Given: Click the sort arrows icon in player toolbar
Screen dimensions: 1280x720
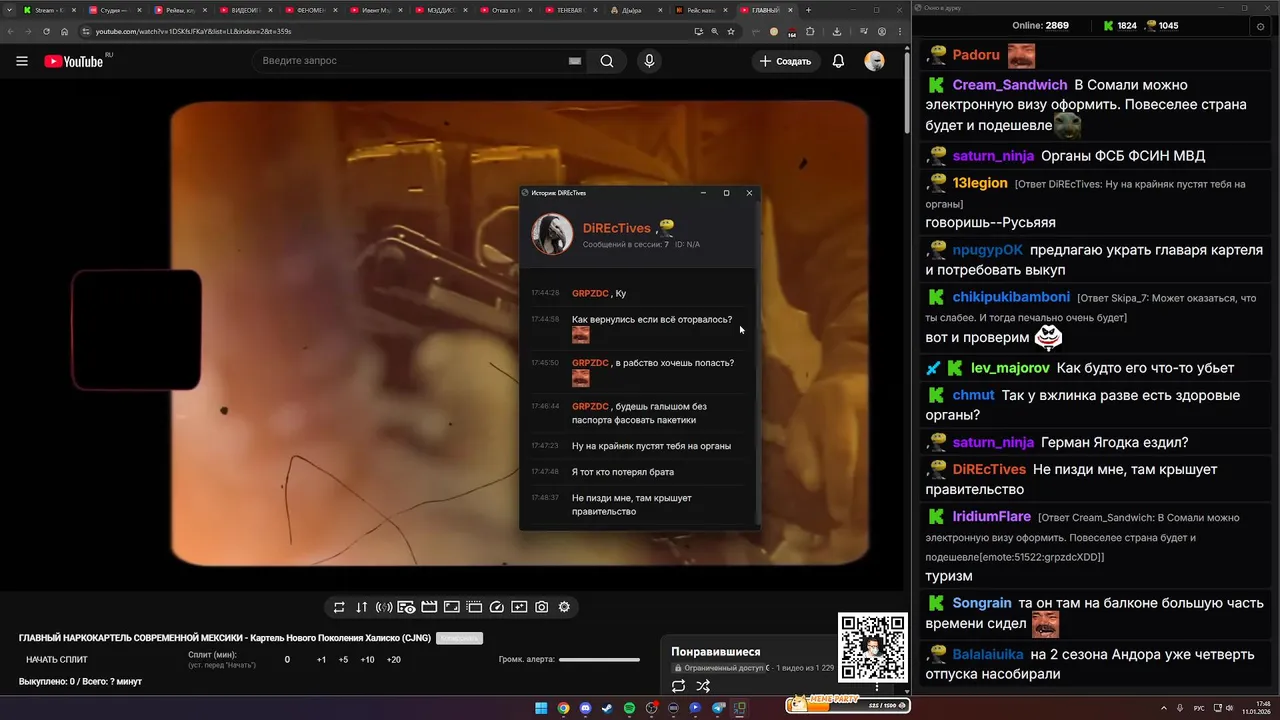Looking at the screenshot, I should coord(361,607).
